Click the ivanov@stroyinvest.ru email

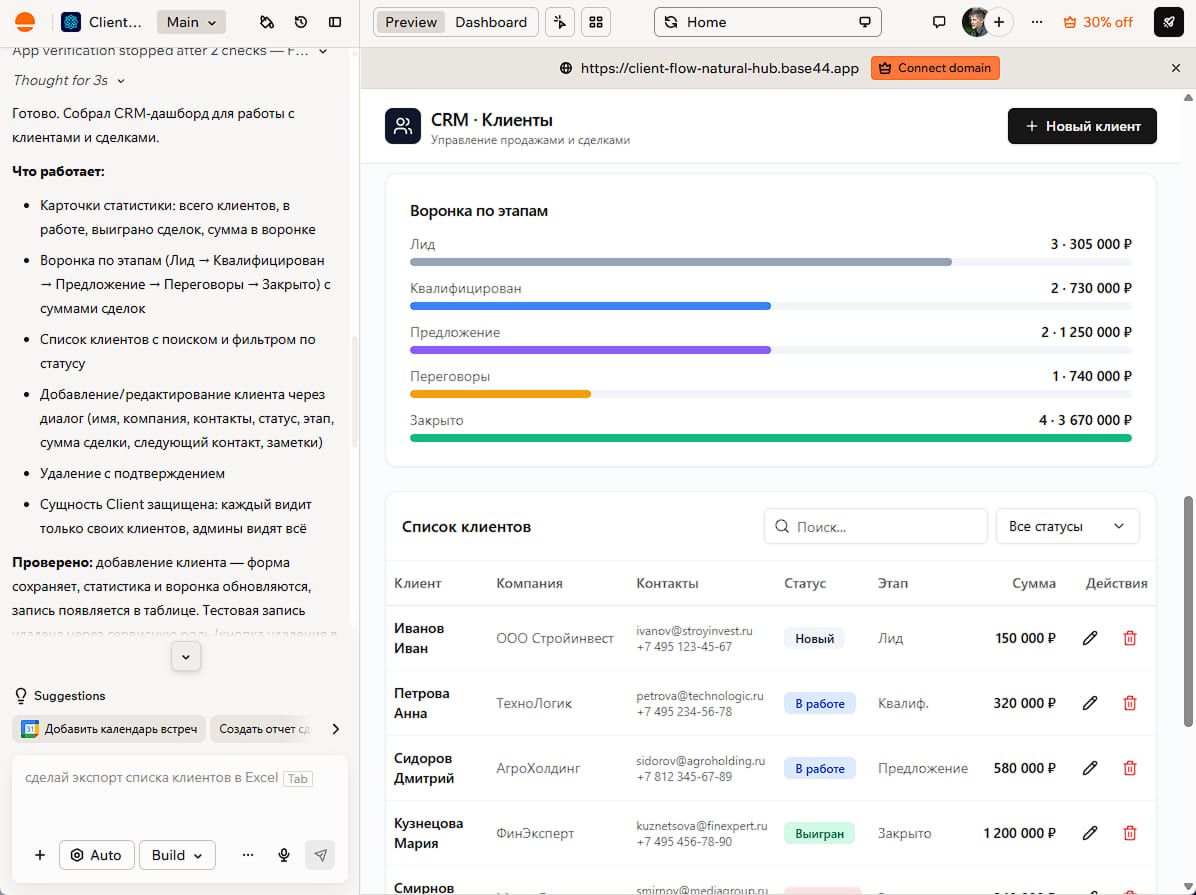[694, 631]
